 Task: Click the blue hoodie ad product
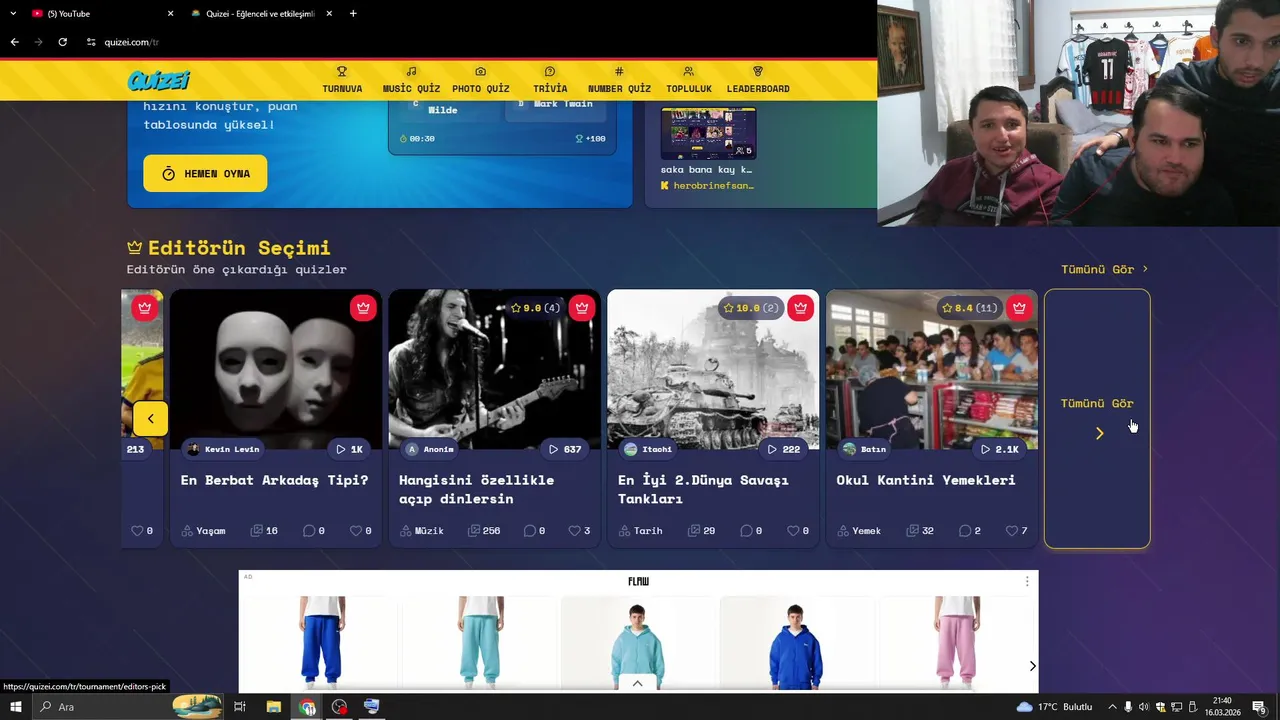pos(796,642)
